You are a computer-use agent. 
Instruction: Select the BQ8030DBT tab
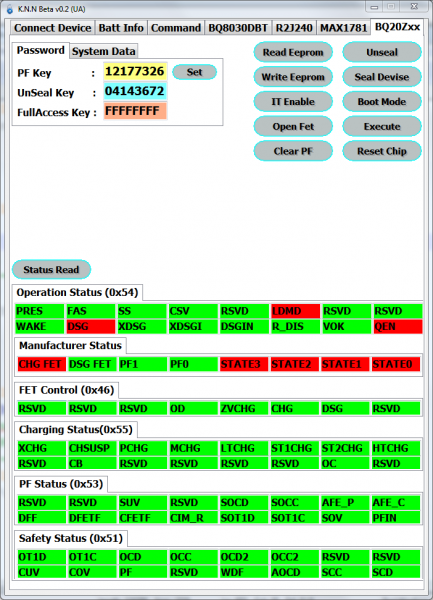(238, 28)
